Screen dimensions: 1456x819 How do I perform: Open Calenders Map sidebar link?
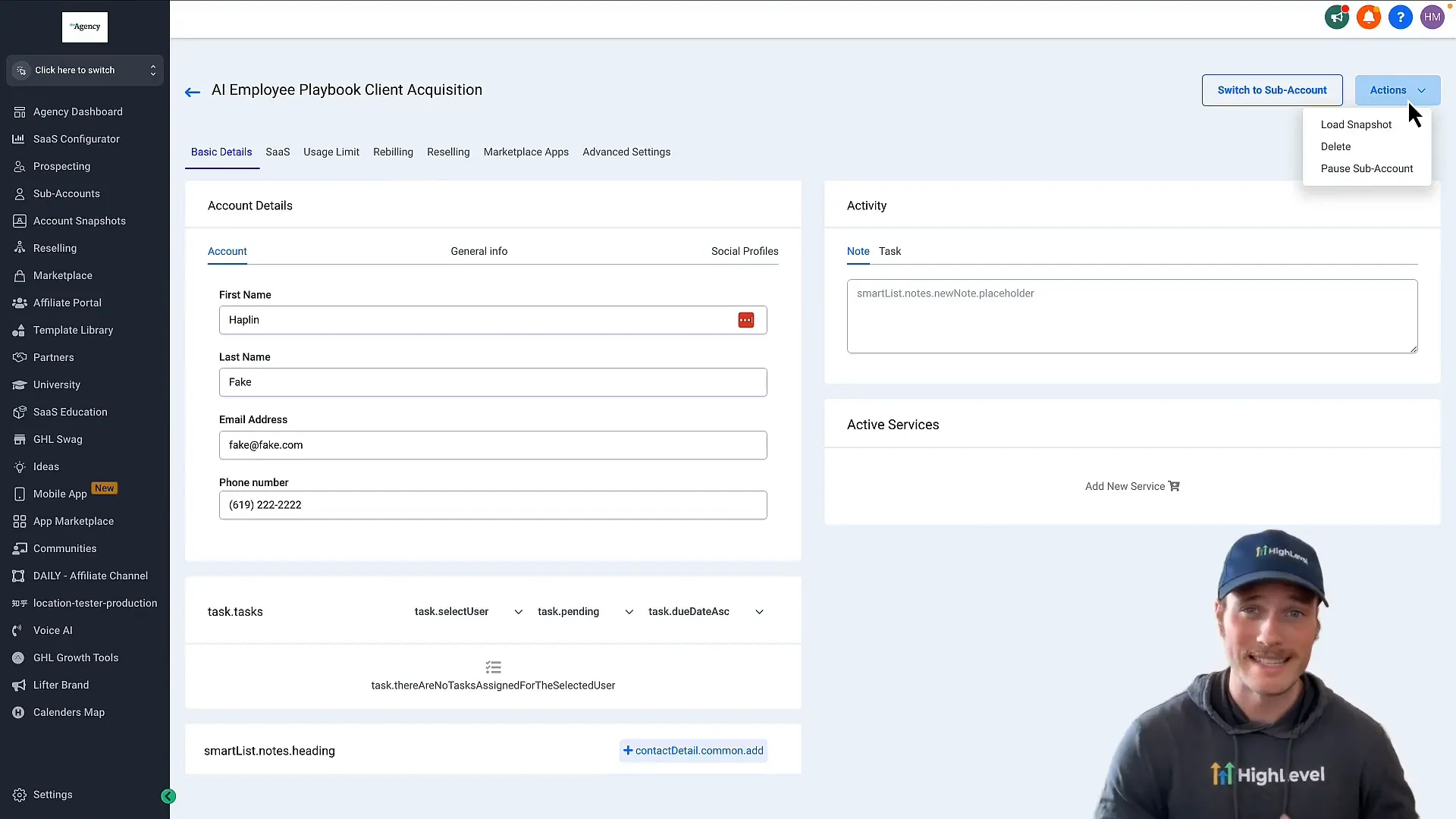(x=69, y=712)
